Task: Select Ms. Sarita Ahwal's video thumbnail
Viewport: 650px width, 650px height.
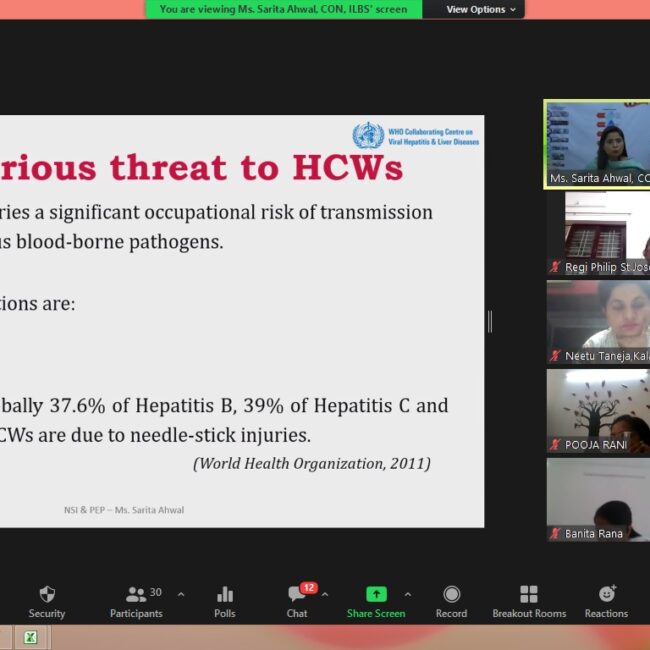Action: click(x=596, y=142)
